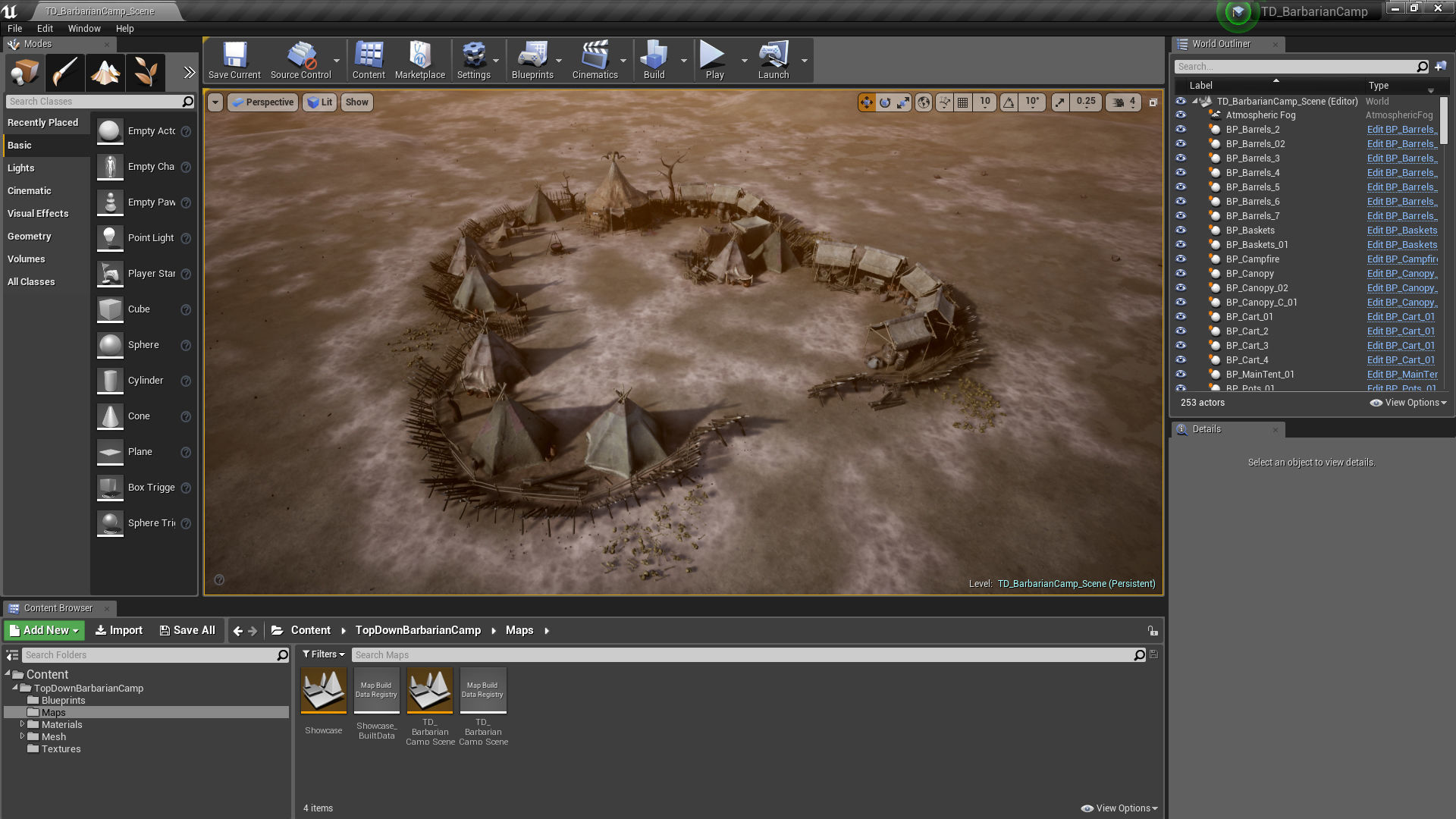Viewport: 1456px width, 819px height.
Task: Maximize or restore the viewport
Action: point(1153,102)
